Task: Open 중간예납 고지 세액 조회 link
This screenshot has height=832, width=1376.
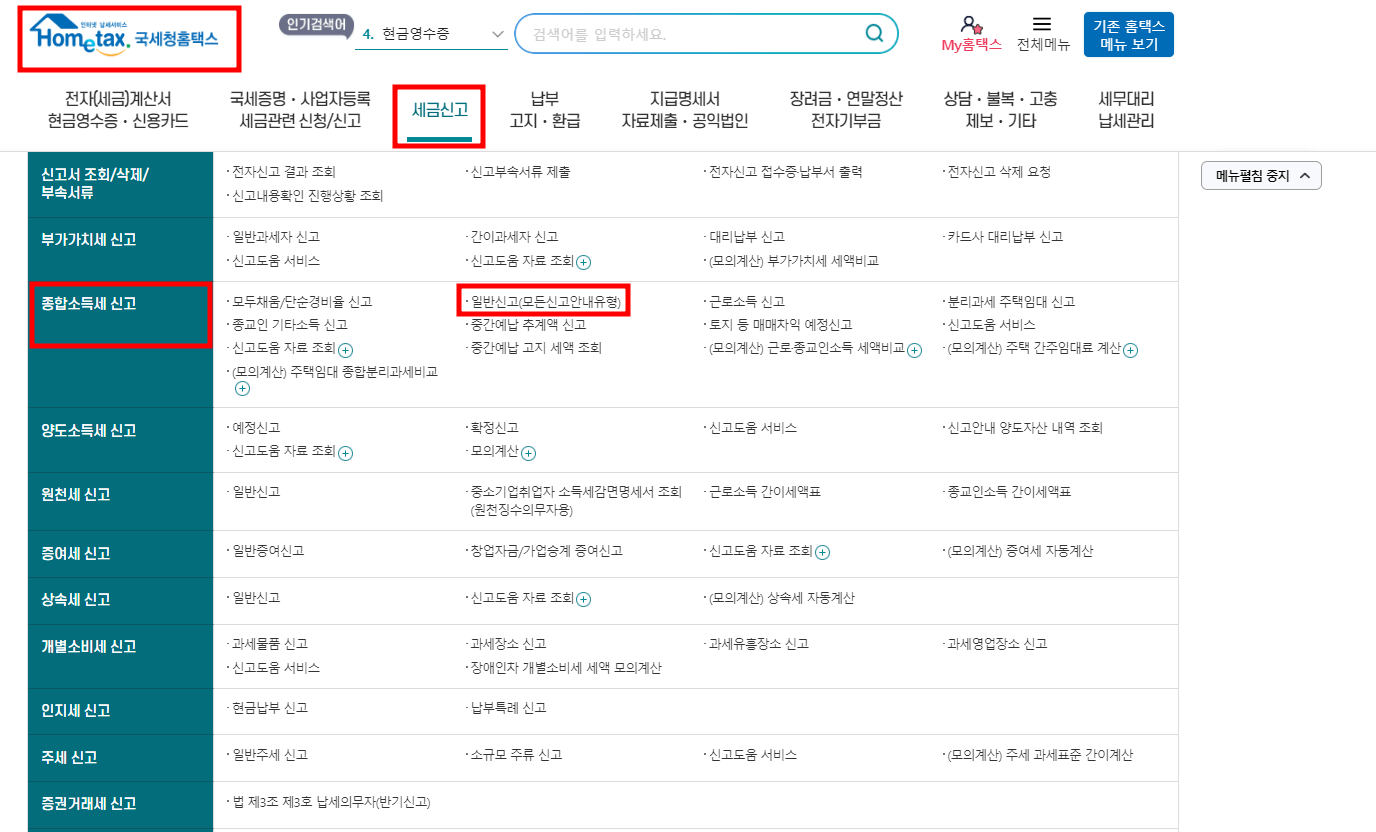Action: coord(535,348)
